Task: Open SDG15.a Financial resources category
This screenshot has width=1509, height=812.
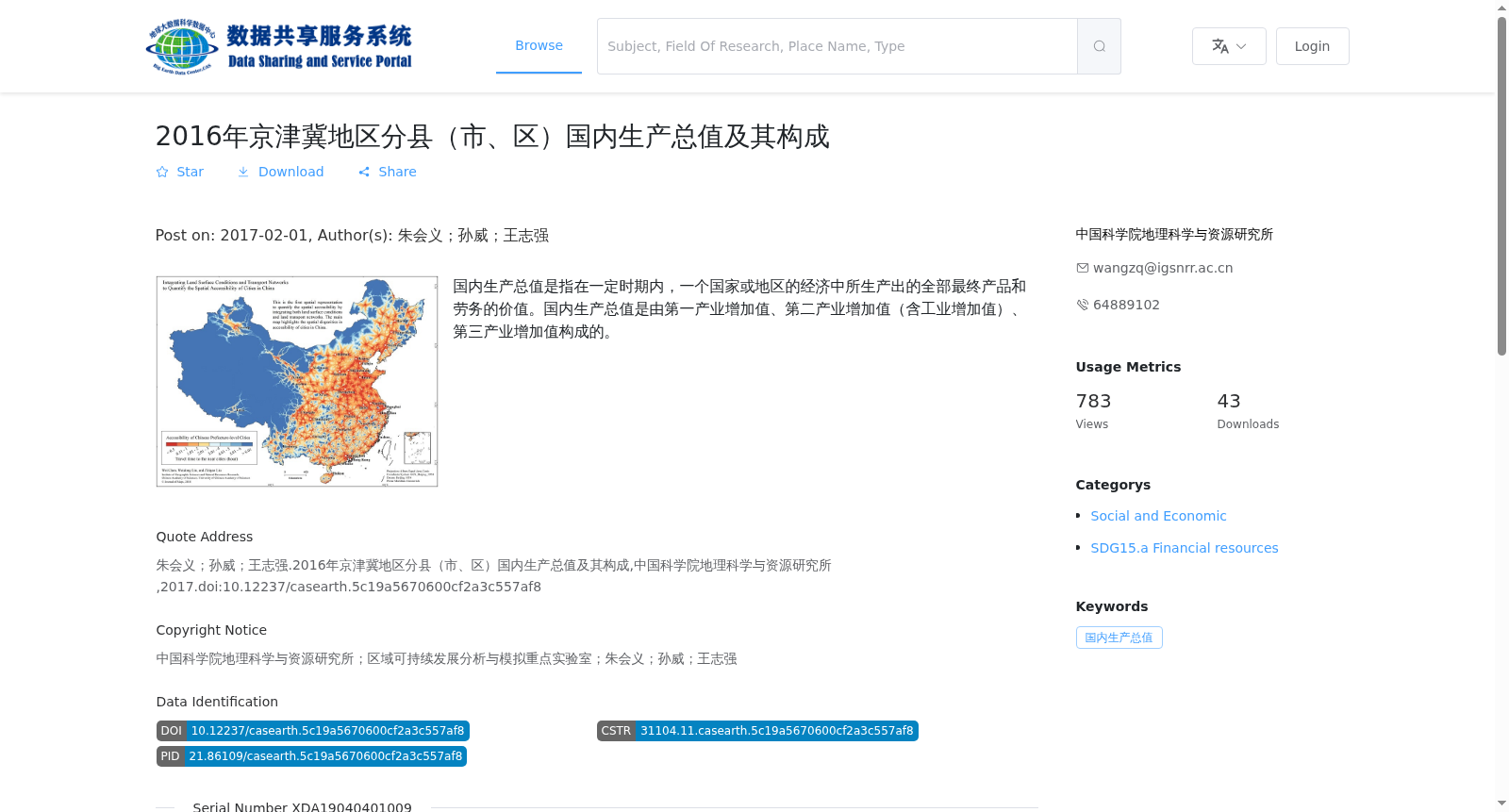Action: [1185, 548]
